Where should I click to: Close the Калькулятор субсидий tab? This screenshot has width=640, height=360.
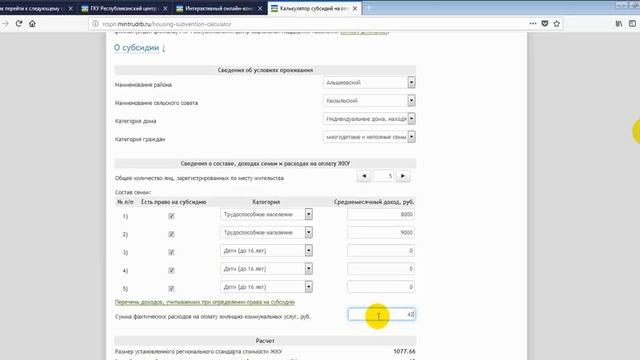[x=355, y=8]
